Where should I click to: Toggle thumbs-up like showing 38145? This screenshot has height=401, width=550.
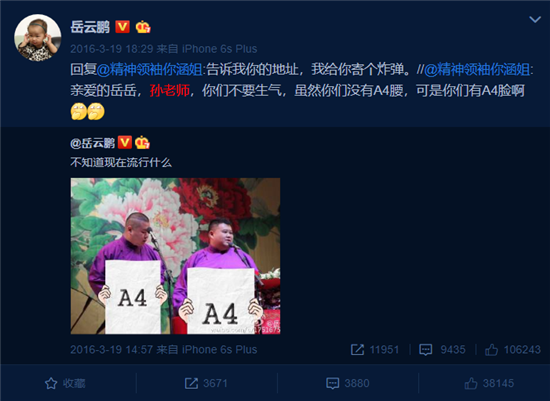pos(489,383)
